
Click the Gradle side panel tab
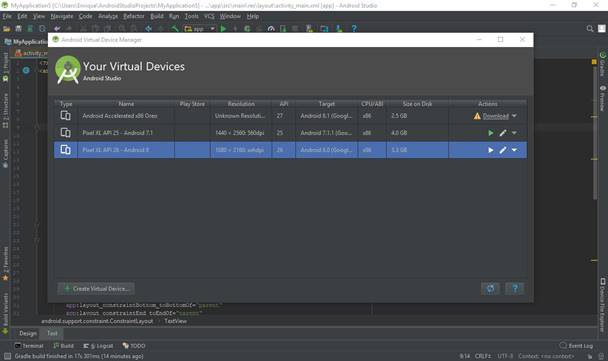[603, 64]
